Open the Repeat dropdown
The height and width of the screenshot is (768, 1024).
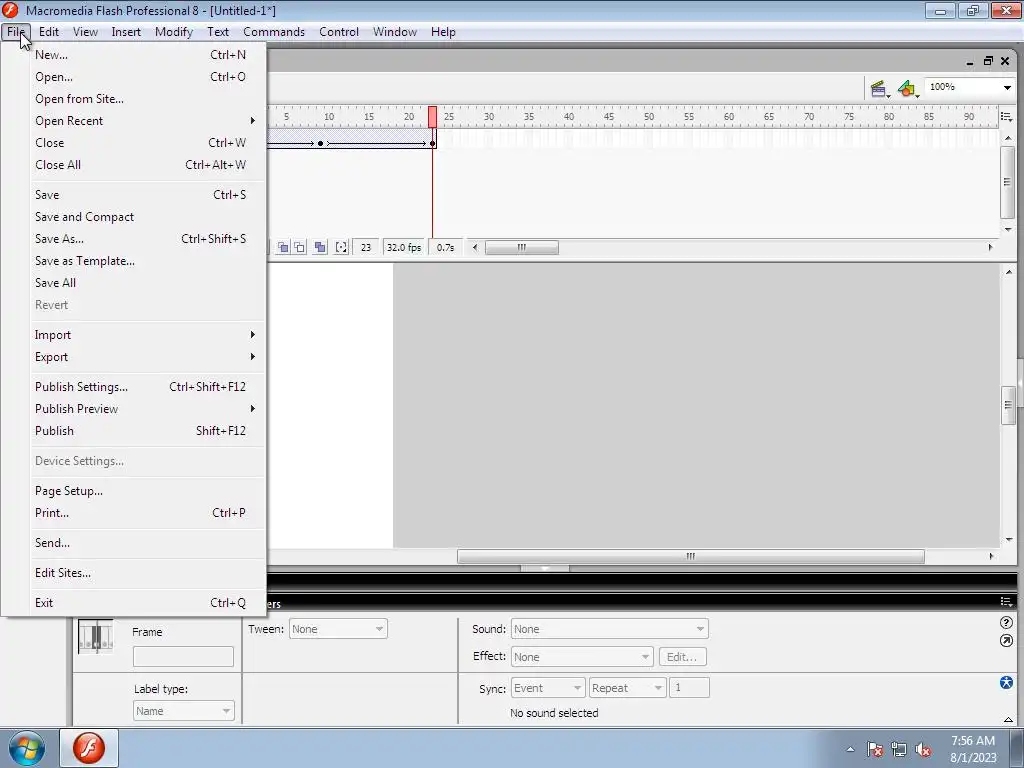627,688
